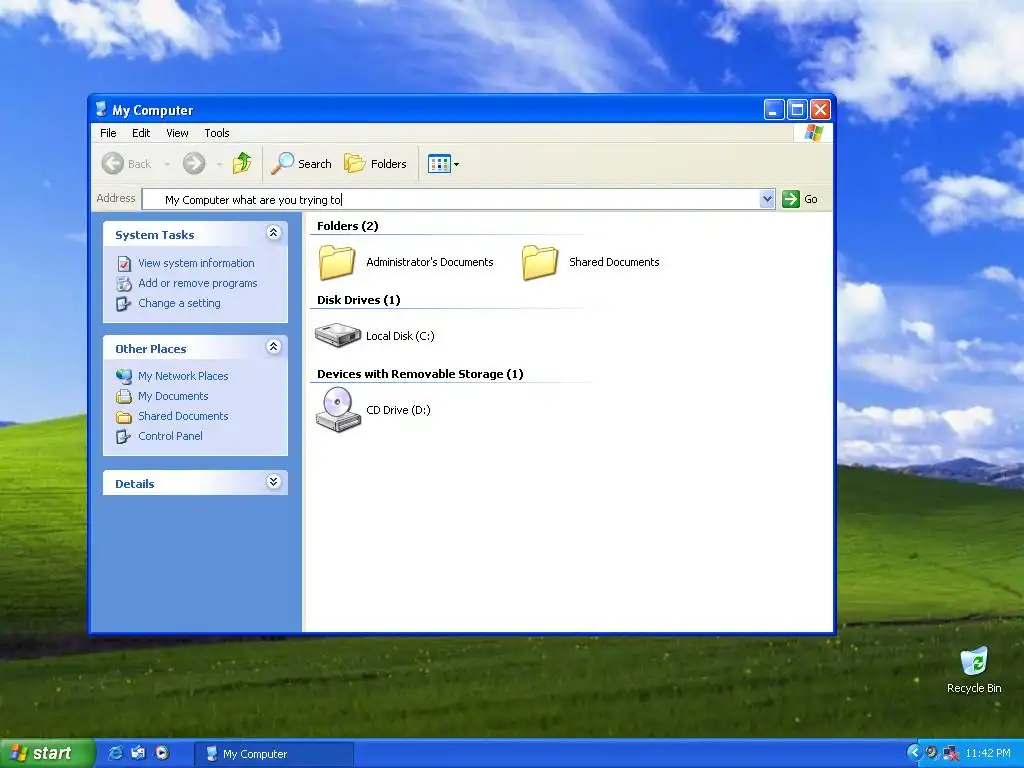Click the Administrator's Documents label
Image resolution: width=1024 pixels, height=768 pixels.
pyautogui.click(x=430, y=262)
